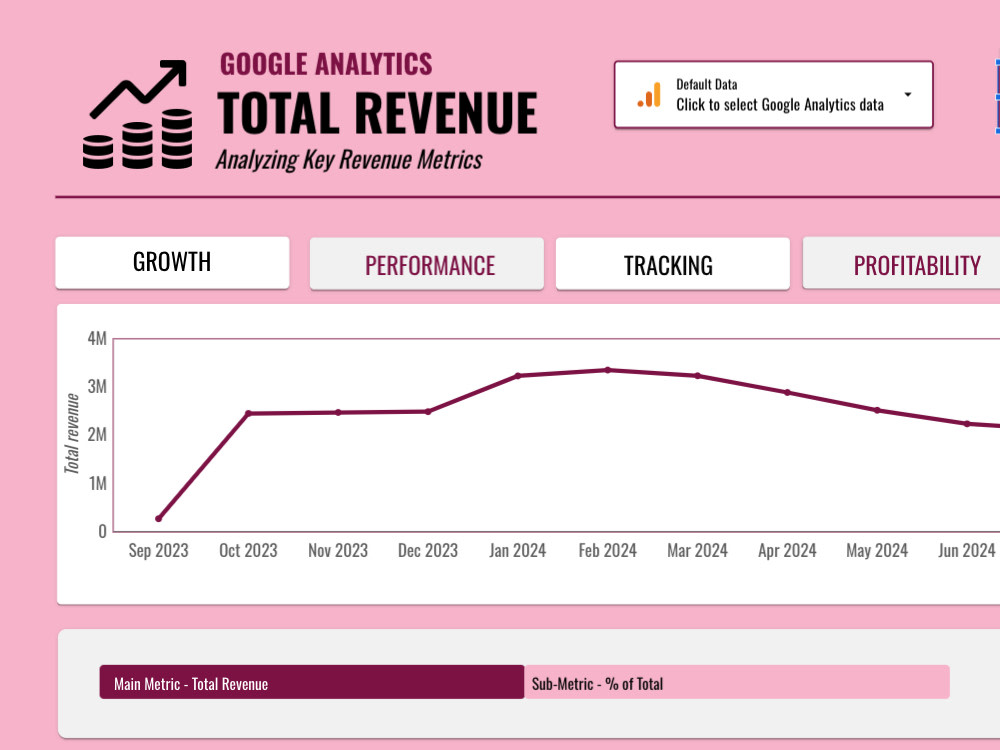Click the Sep 2023 starting data point
Screen dimensions: 1000x750
click(x=158, y=518)
